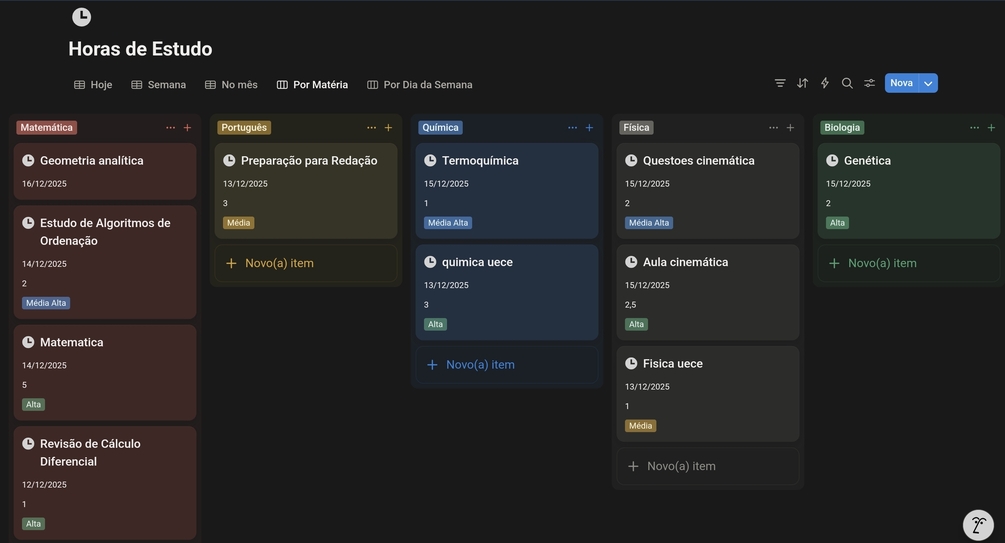
Task: Open Química column three-dots options
Action: pyautogui.click(x=572, y=128)
